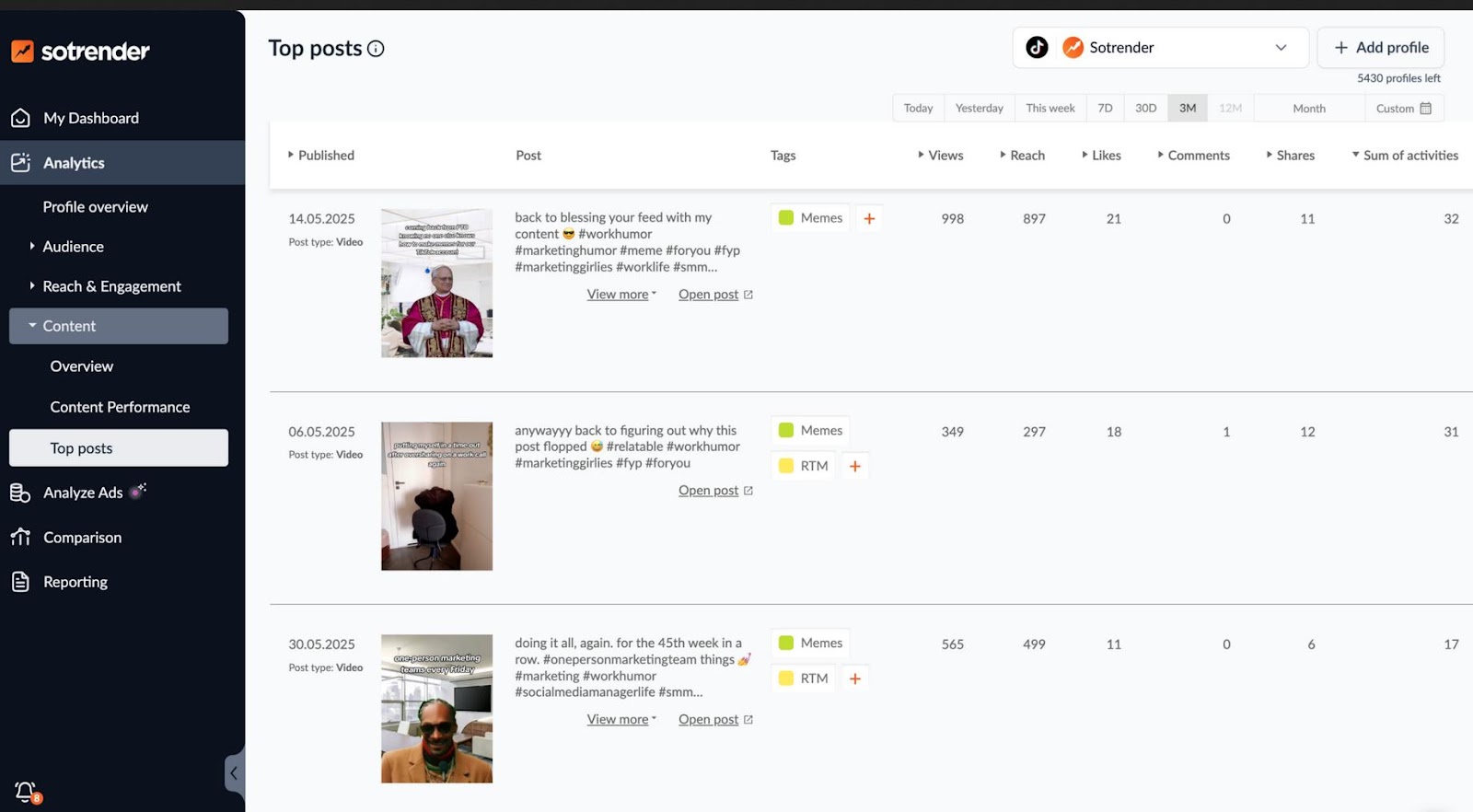Open the 30.05.2025 video thumbnail
The image size is (1473, 812).
pos(437,709)
